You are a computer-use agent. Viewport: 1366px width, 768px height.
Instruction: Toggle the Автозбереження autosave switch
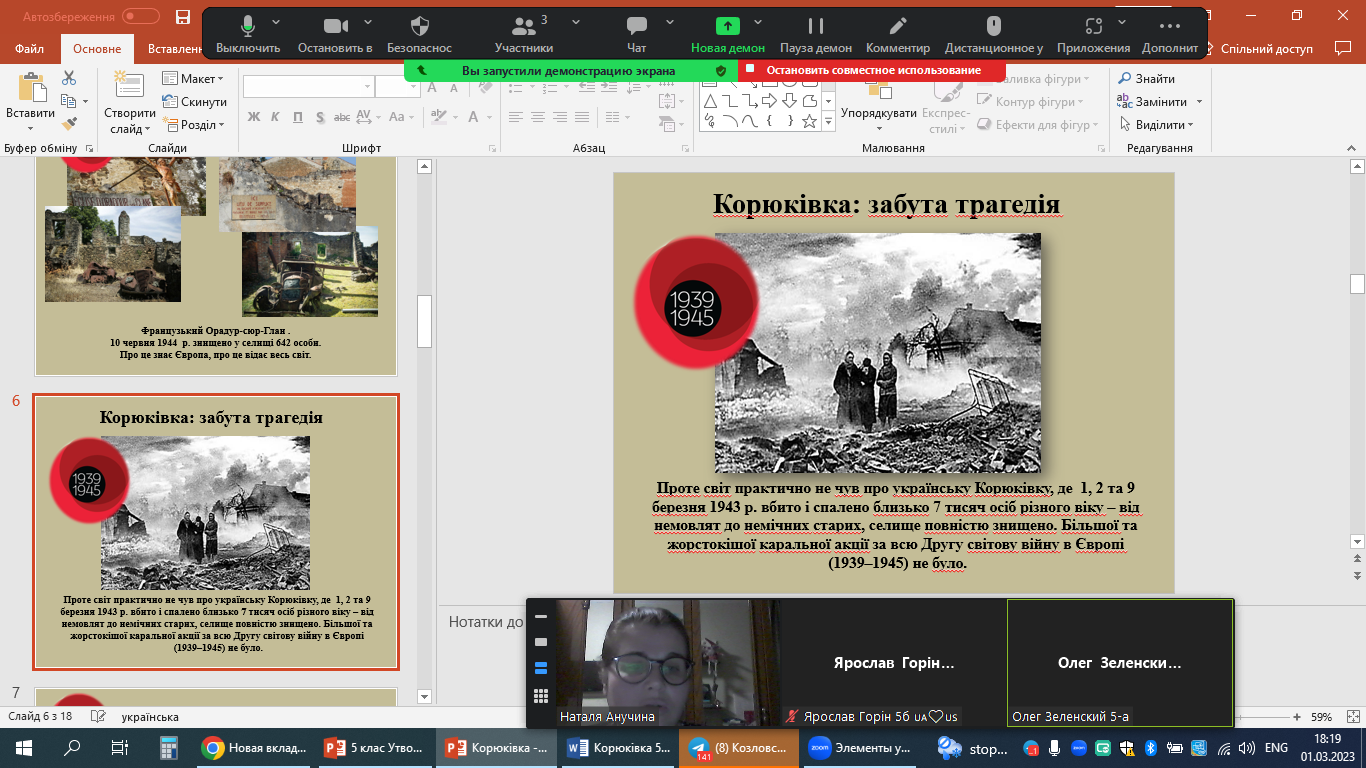[142, 17]
